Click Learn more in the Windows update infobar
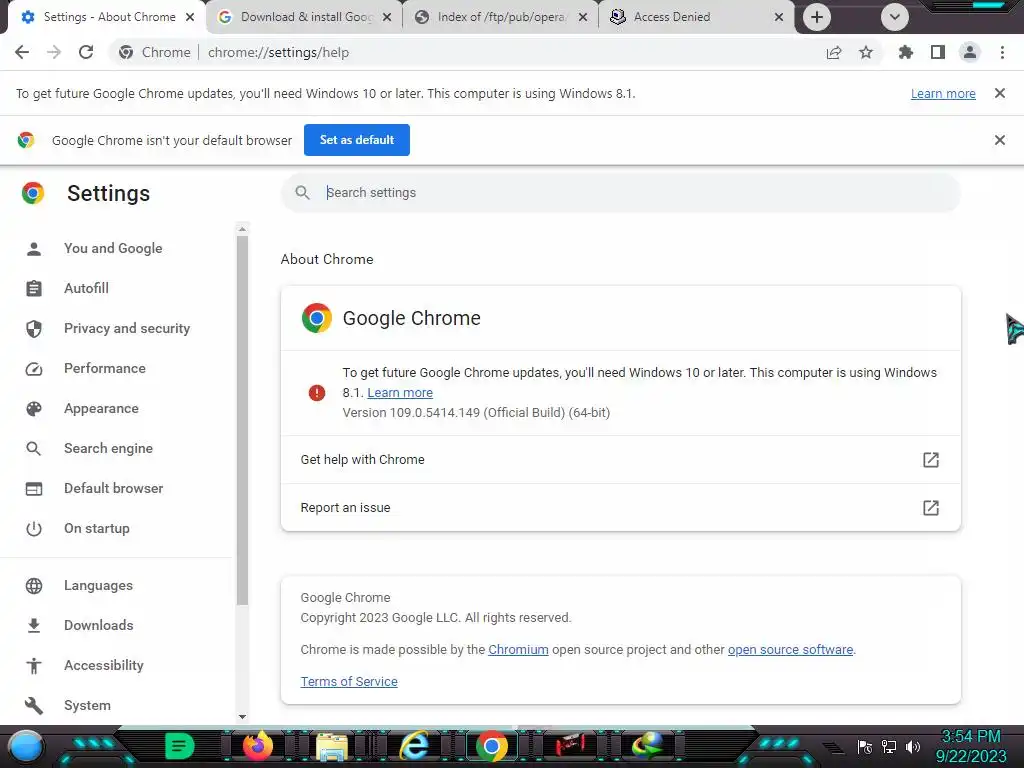This screenshot has height=768, width=1024. [943, 93]
